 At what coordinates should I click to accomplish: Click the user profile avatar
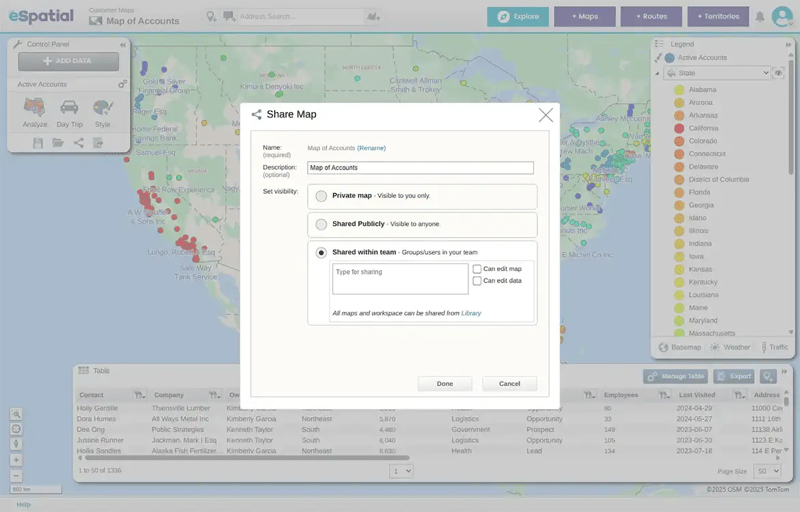tap(782, 17)
